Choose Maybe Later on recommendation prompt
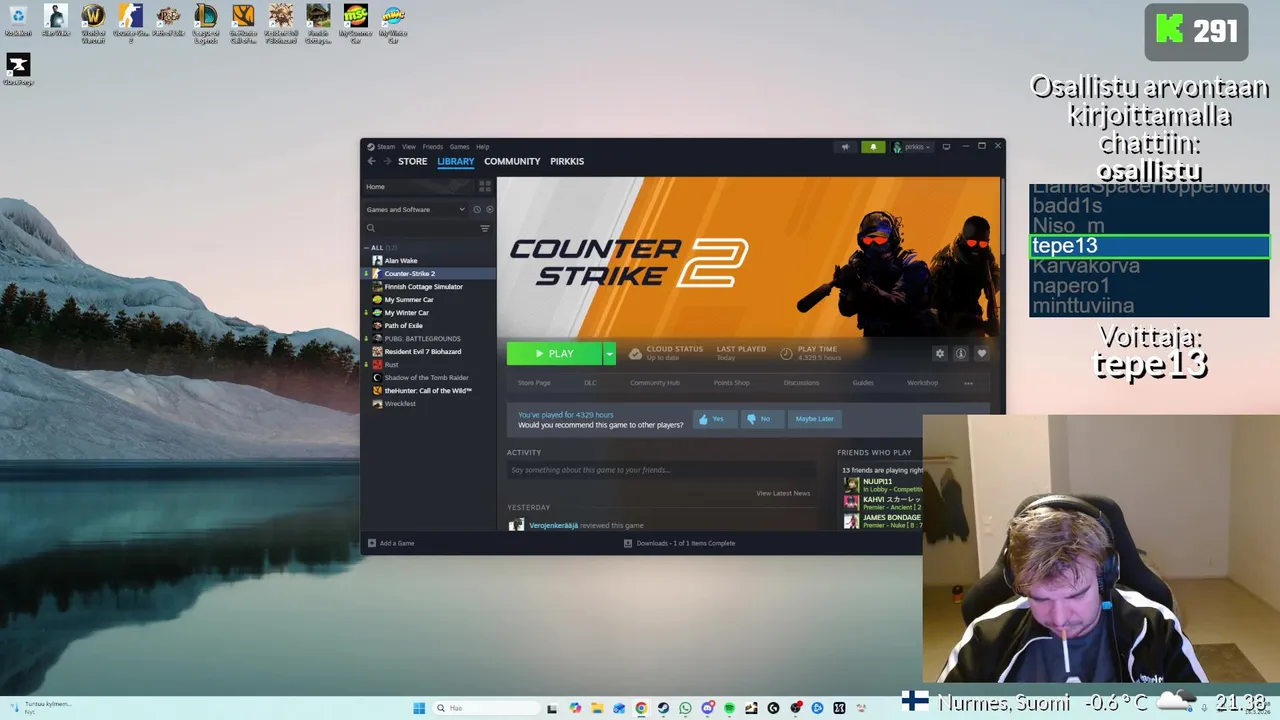1280x720 pixels. 814,419
